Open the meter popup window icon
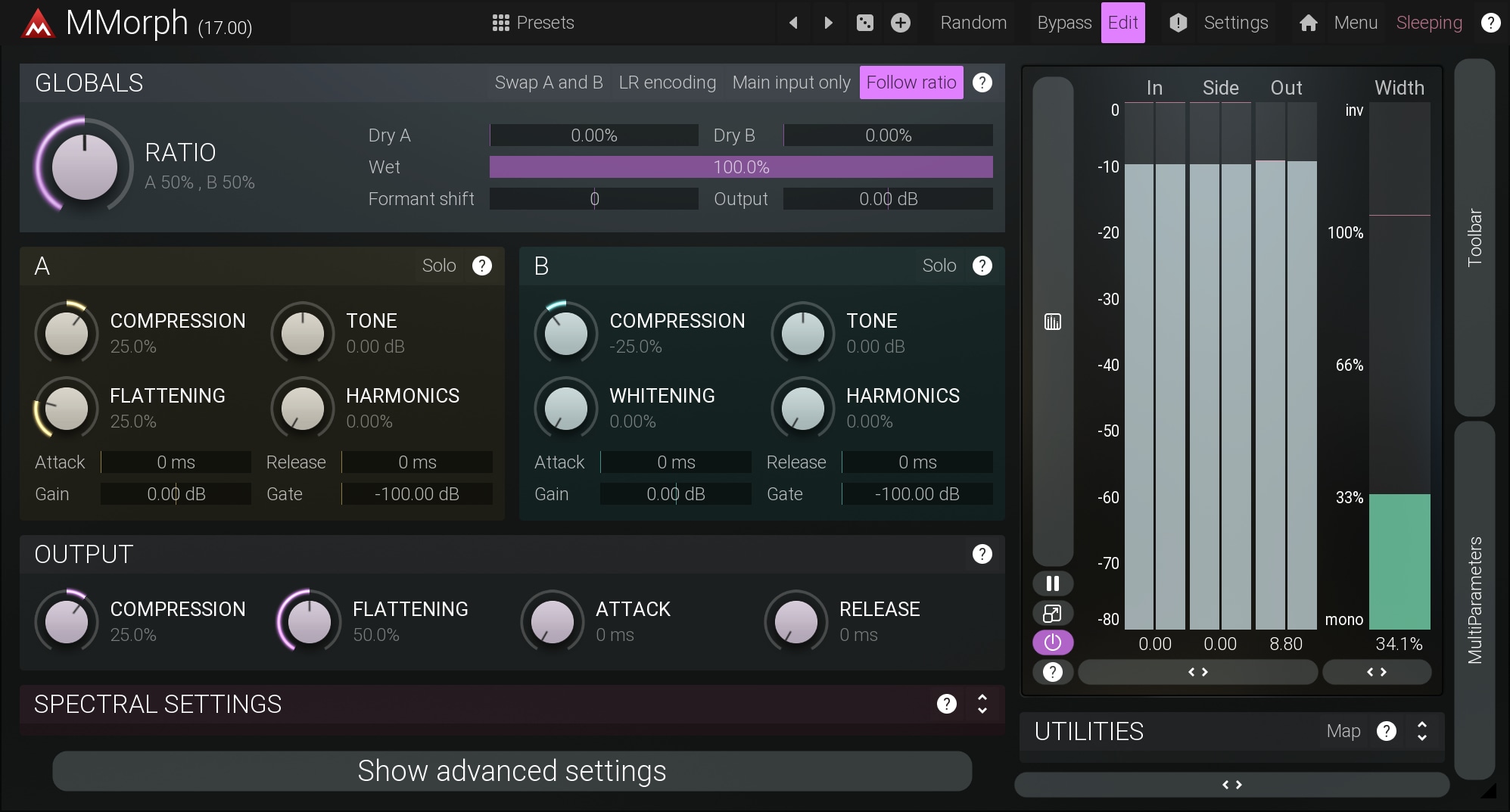Image resolution: width=1510 pixels, height=812 pixels. [1052, 613]
